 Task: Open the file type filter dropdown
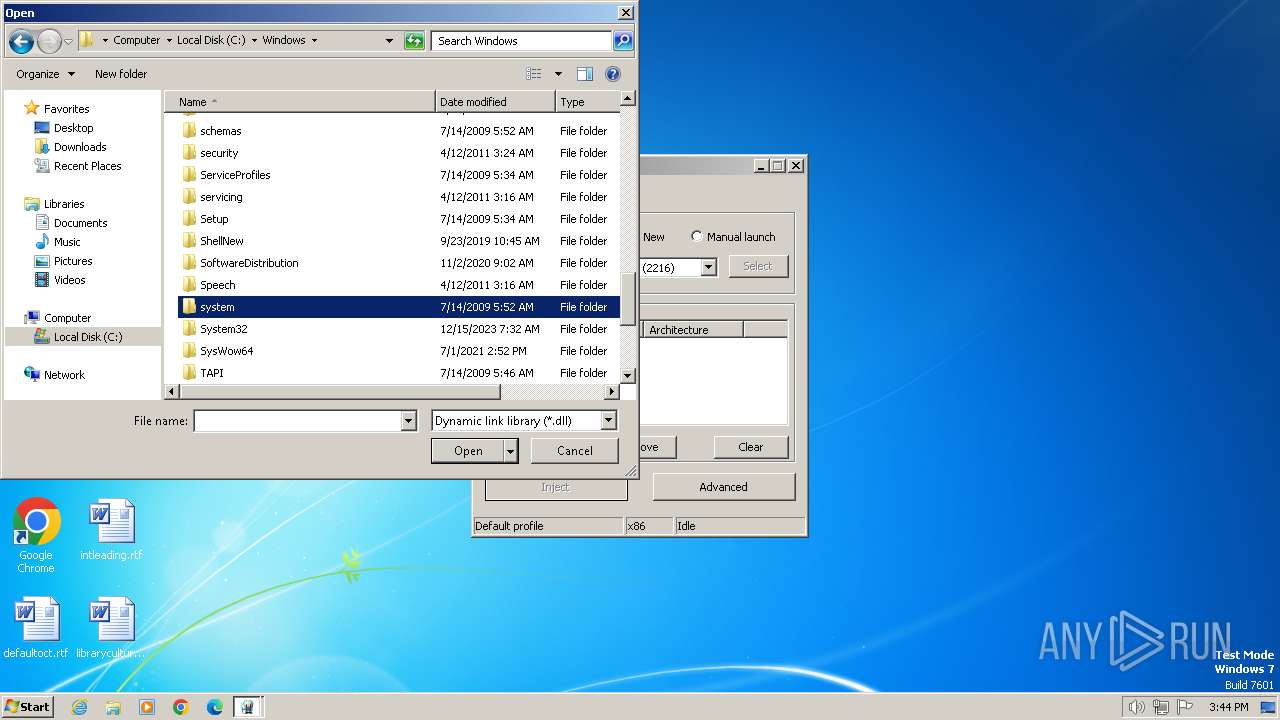(609, 421)
